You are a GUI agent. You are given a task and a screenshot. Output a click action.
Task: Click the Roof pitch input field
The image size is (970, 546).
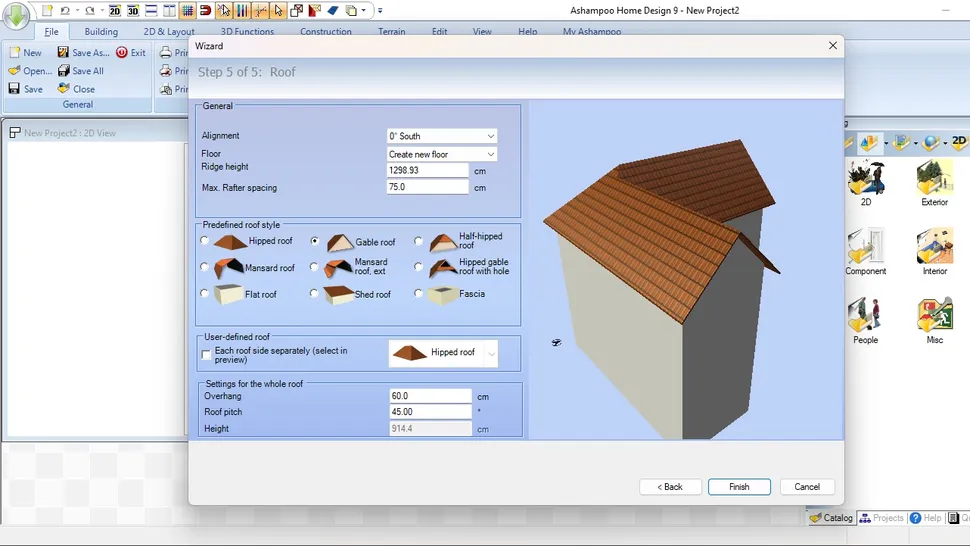(430, 412)
